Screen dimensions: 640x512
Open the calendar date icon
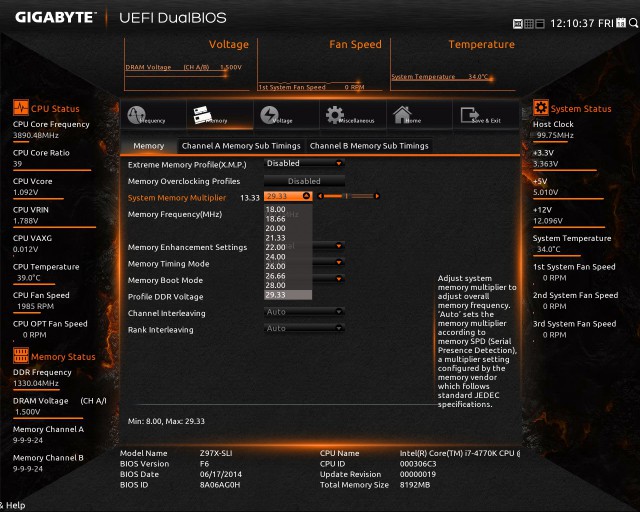coord(621,23)
